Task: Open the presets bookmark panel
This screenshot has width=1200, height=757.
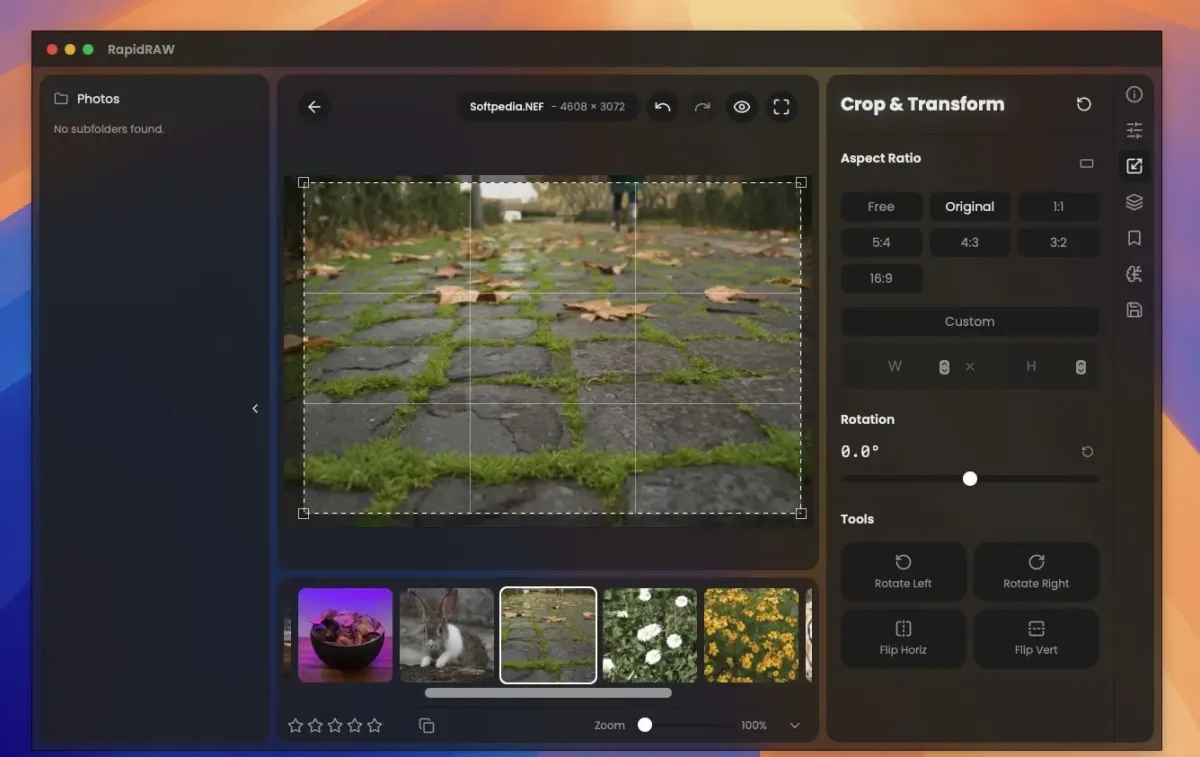Action: [1134, 238]
